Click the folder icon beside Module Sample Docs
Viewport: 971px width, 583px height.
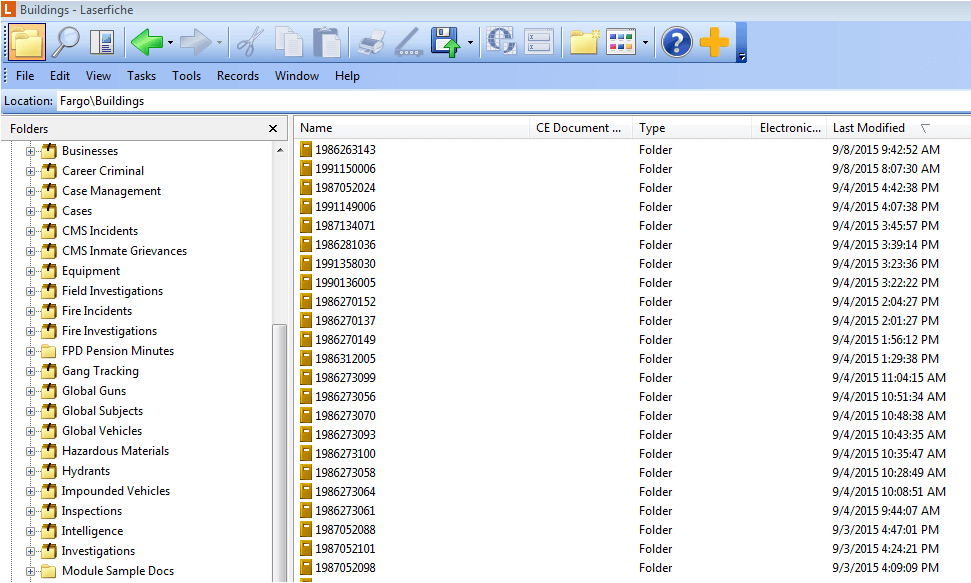[49, 571]
